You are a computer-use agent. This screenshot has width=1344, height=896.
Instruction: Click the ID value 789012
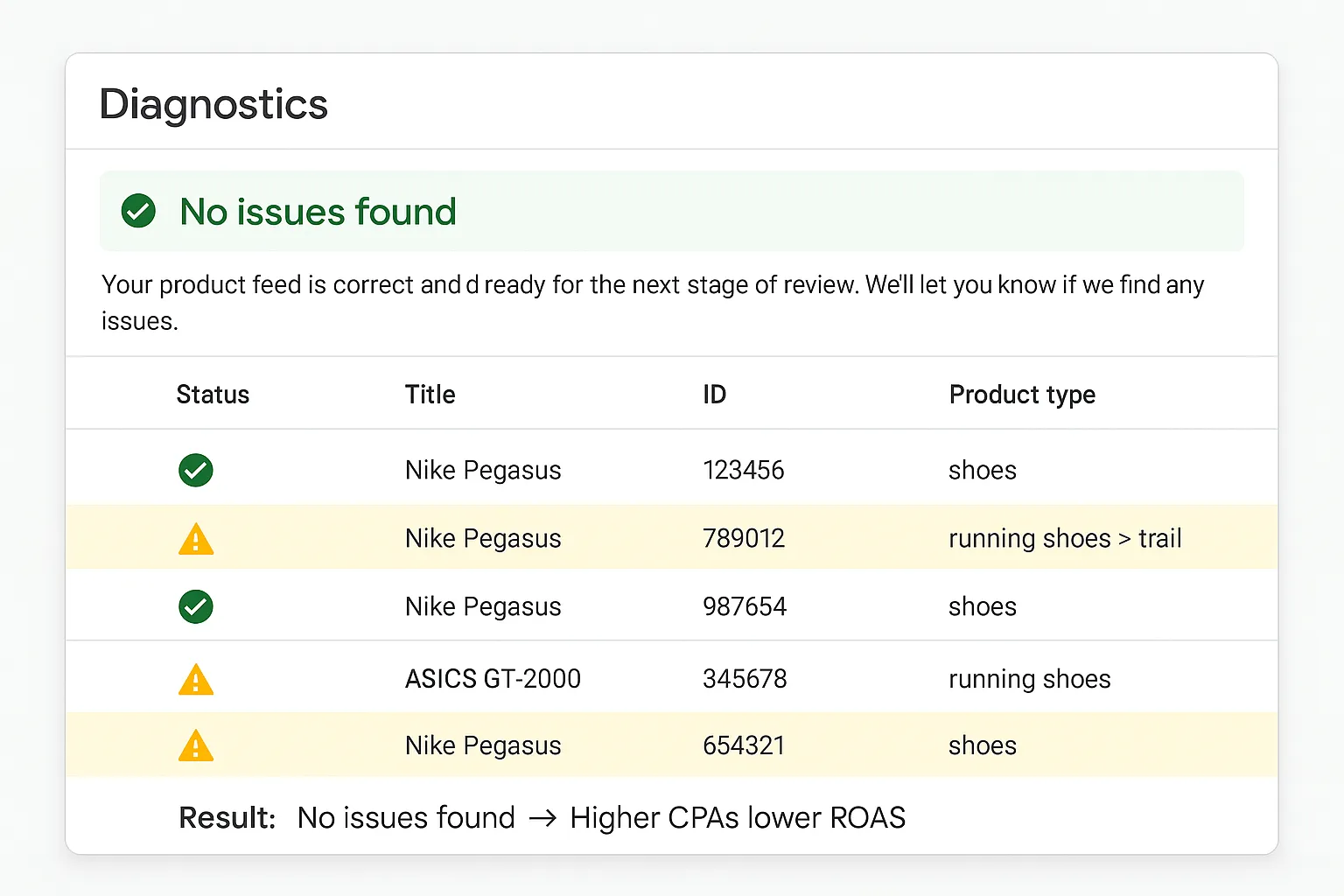pyautogui.click(x=744, y=538)
